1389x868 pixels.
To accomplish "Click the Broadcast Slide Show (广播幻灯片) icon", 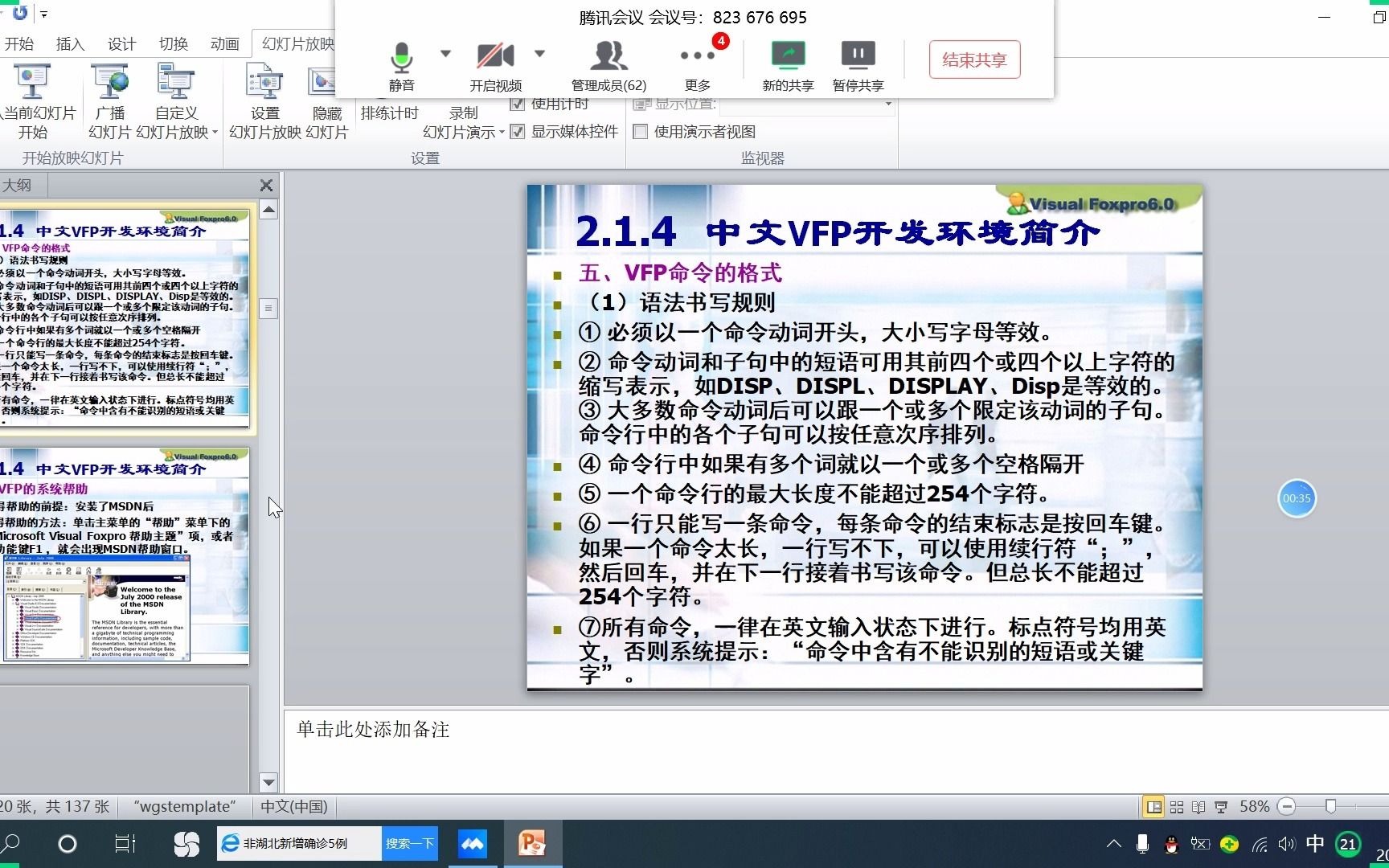I will [110, 102].
